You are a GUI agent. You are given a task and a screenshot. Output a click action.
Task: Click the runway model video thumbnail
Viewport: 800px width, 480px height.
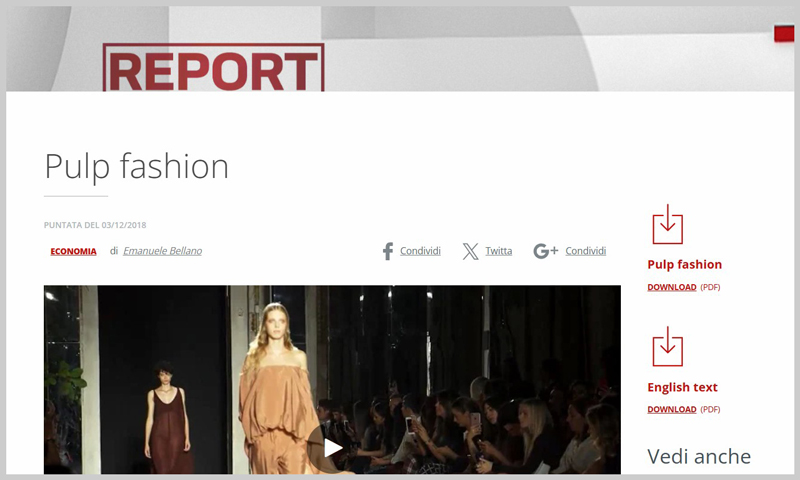coord(333,380)
